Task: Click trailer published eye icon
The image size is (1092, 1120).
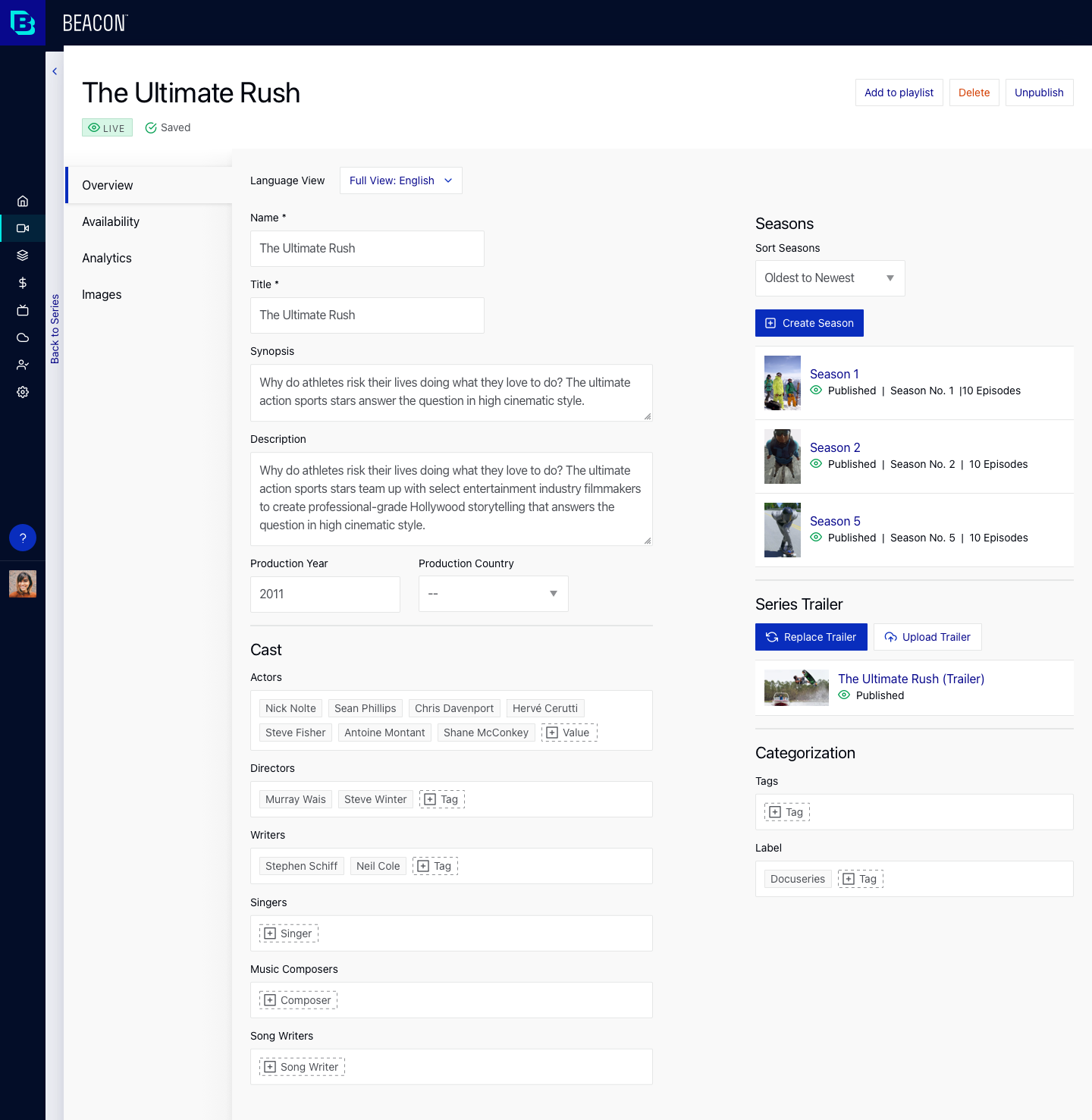Action: pos(844,695)
